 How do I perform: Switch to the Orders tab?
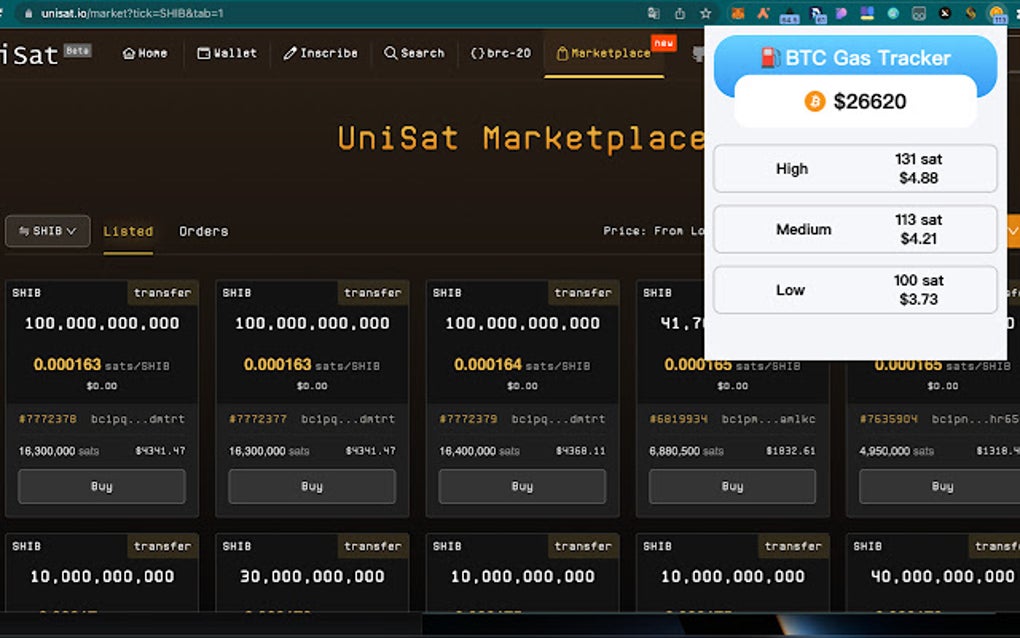click(x=203, y=231)
